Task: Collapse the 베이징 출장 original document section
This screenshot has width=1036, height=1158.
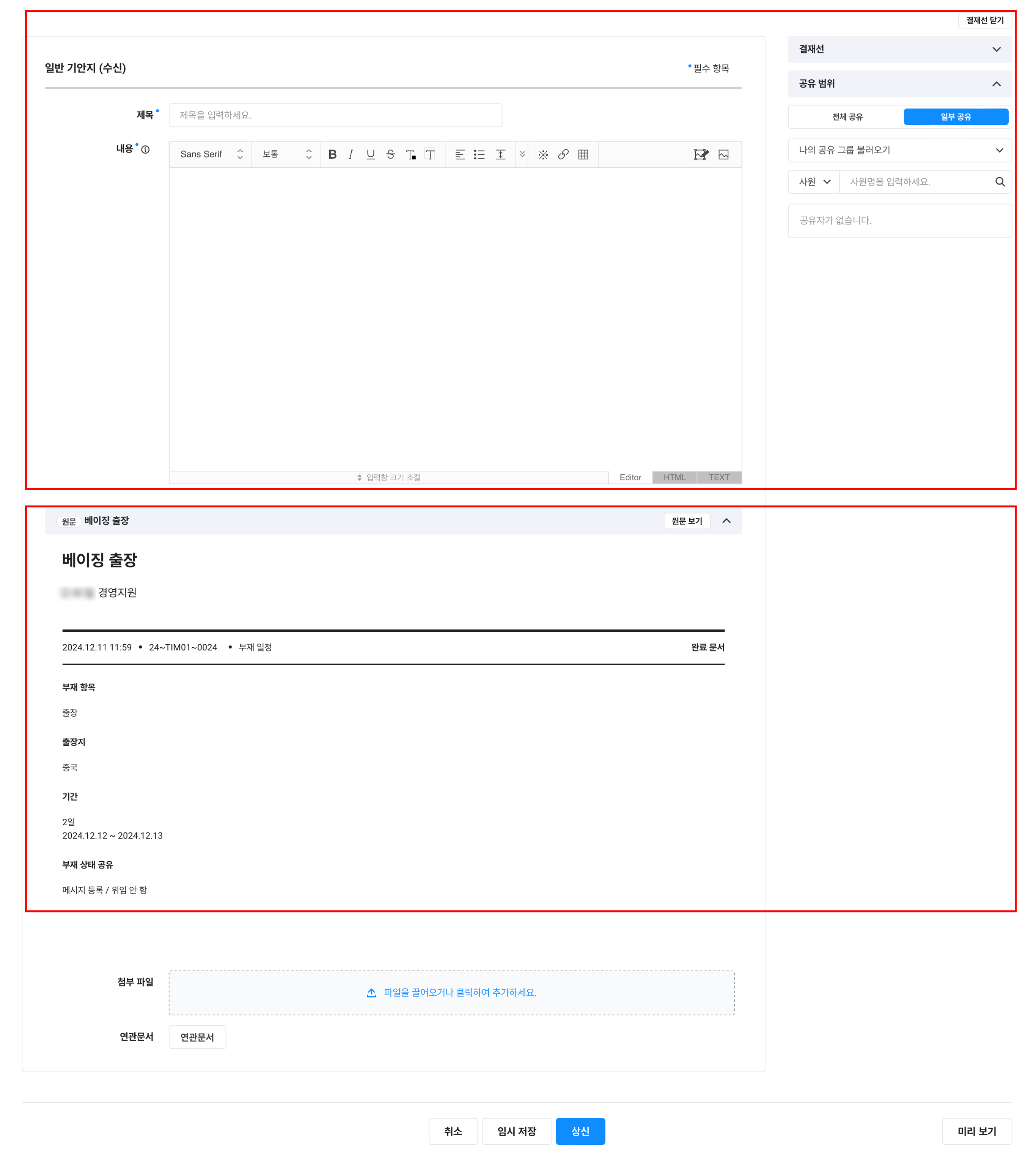Action: [726, 521]
